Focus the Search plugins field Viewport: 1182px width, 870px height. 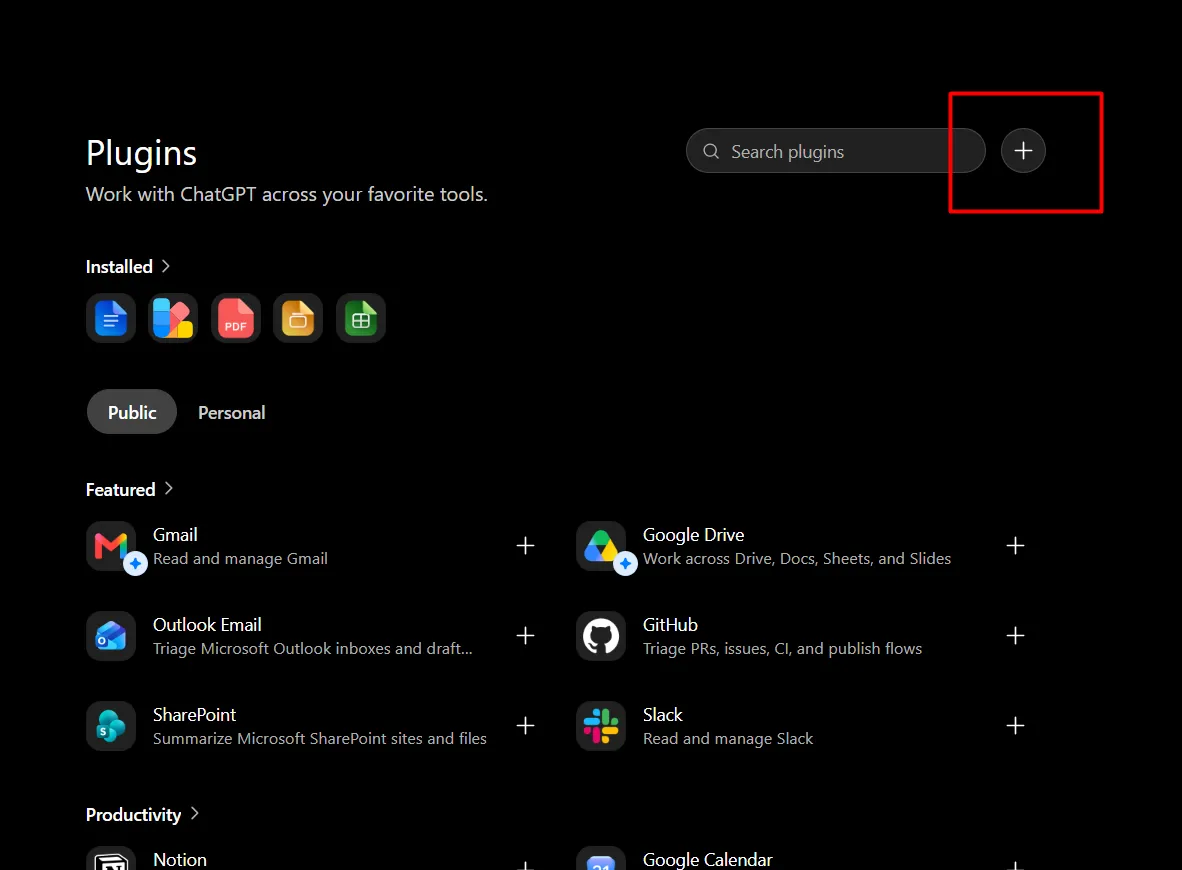coord(835,151)
